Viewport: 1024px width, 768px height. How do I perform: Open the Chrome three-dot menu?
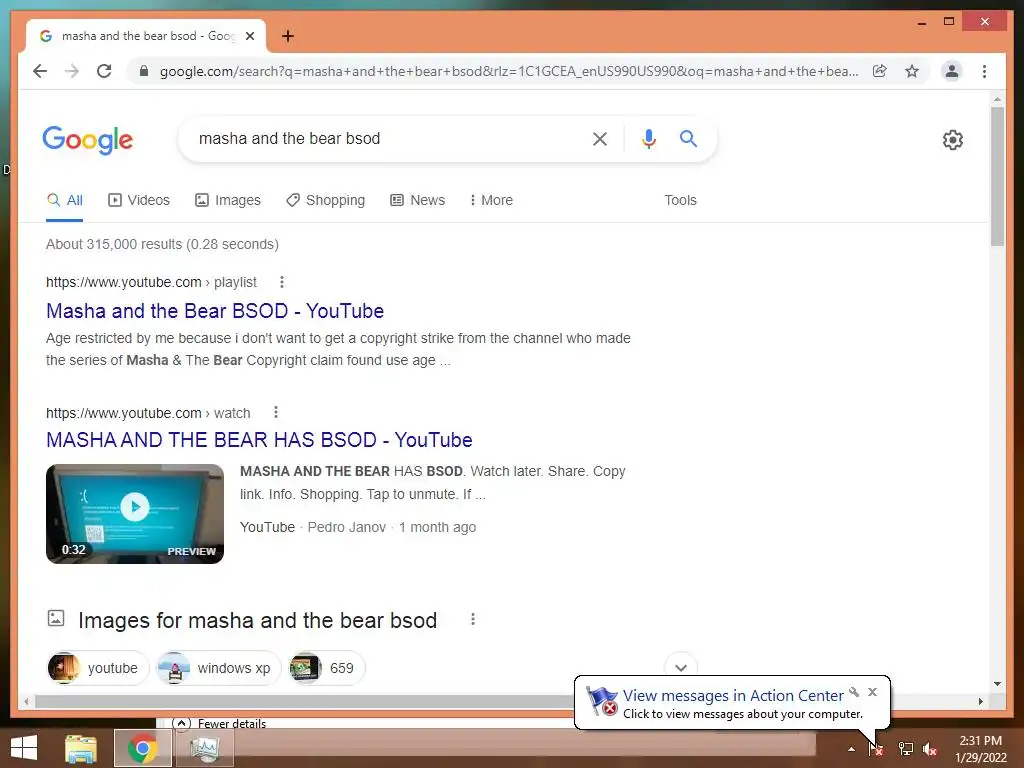pyautogui.click(x=984, y=71)
